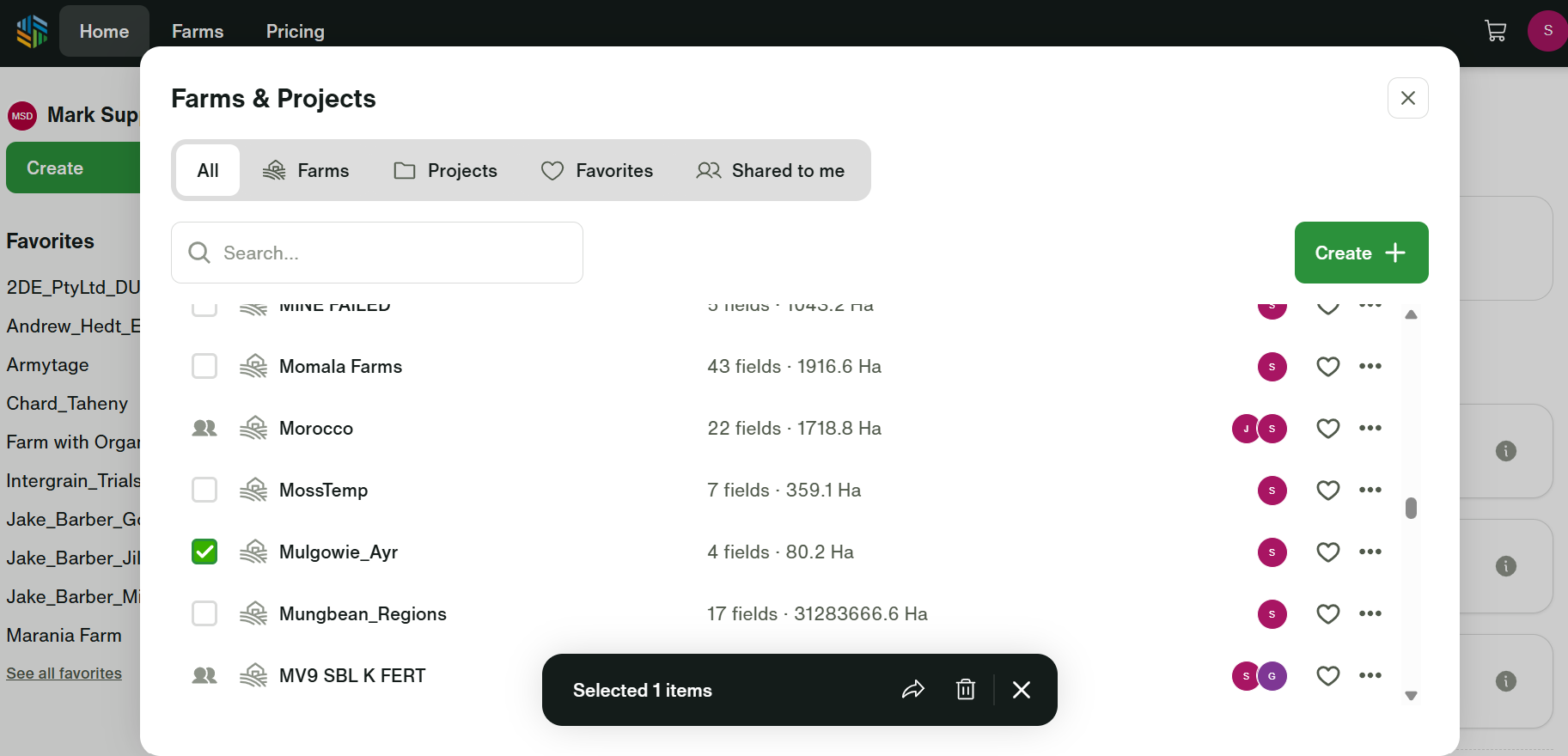Select the Mungbean_Regions checkbox

click(204, 614)
